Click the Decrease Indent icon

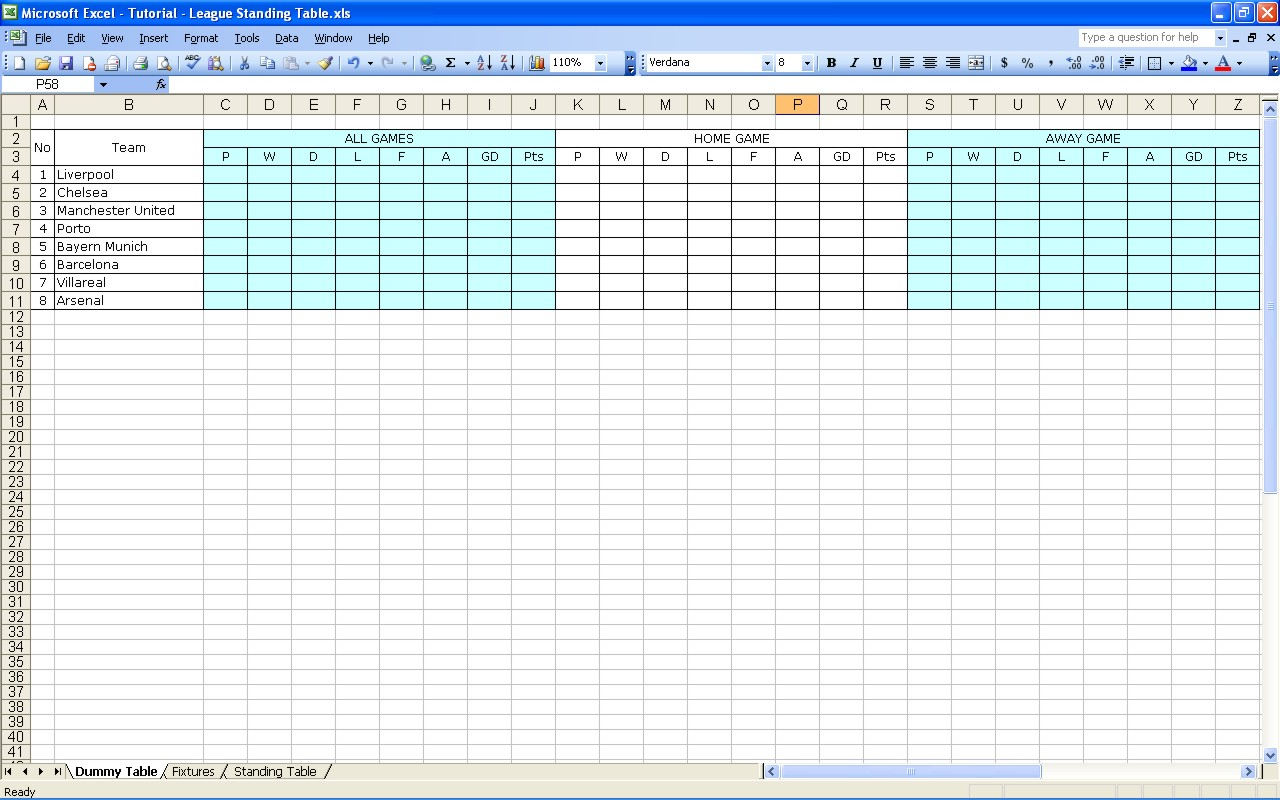click(1126, 63)
